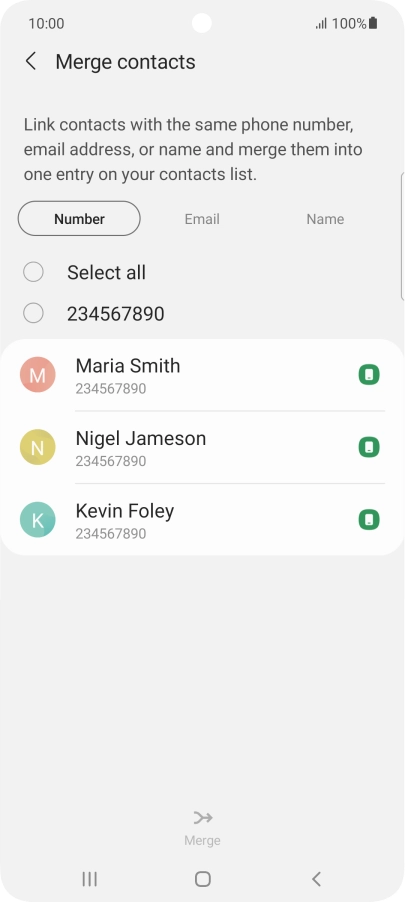Tap the battery status icon
Screen dimensions: 405x902
[x=373, y=23]
